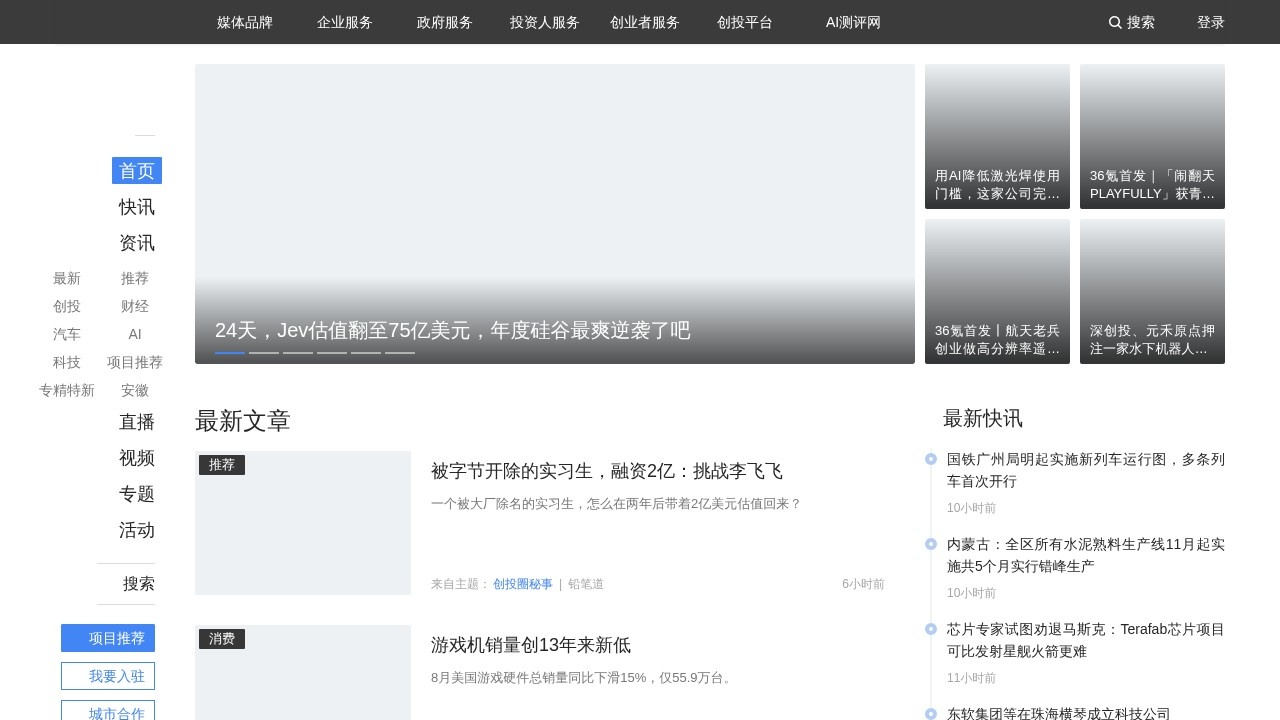Open 创业者服务 menu in top navigation
1280x720 pixels.
(645, 22)
